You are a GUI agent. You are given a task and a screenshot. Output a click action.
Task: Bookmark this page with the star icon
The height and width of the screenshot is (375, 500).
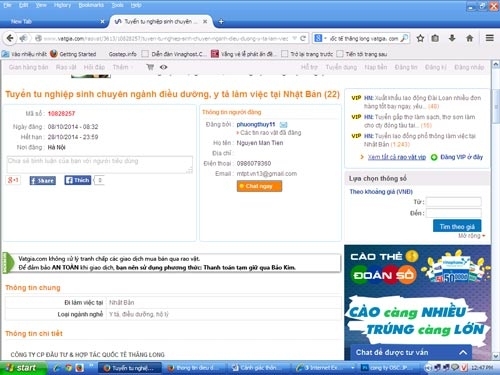420,38
